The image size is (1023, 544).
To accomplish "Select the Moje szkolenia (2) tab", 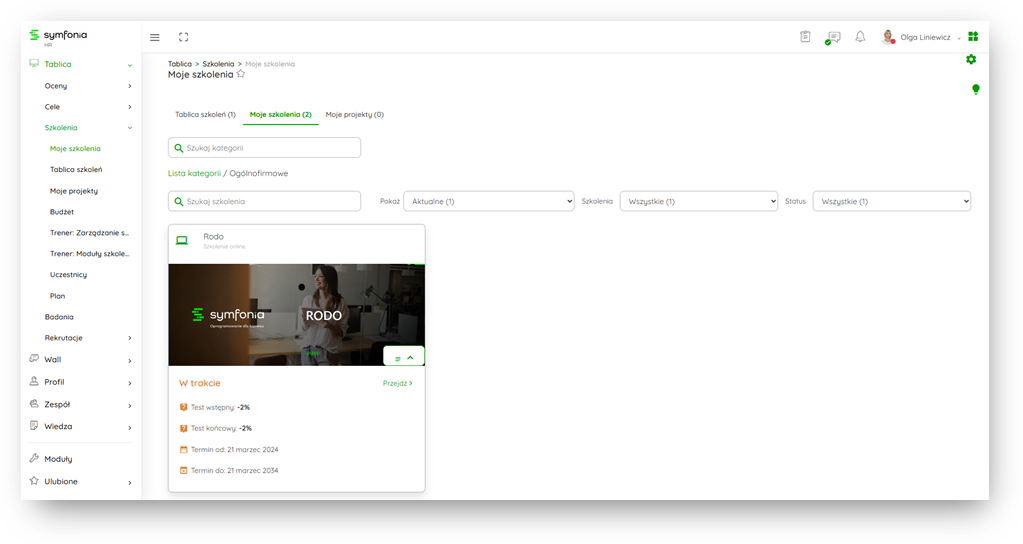I will (281, 114).
